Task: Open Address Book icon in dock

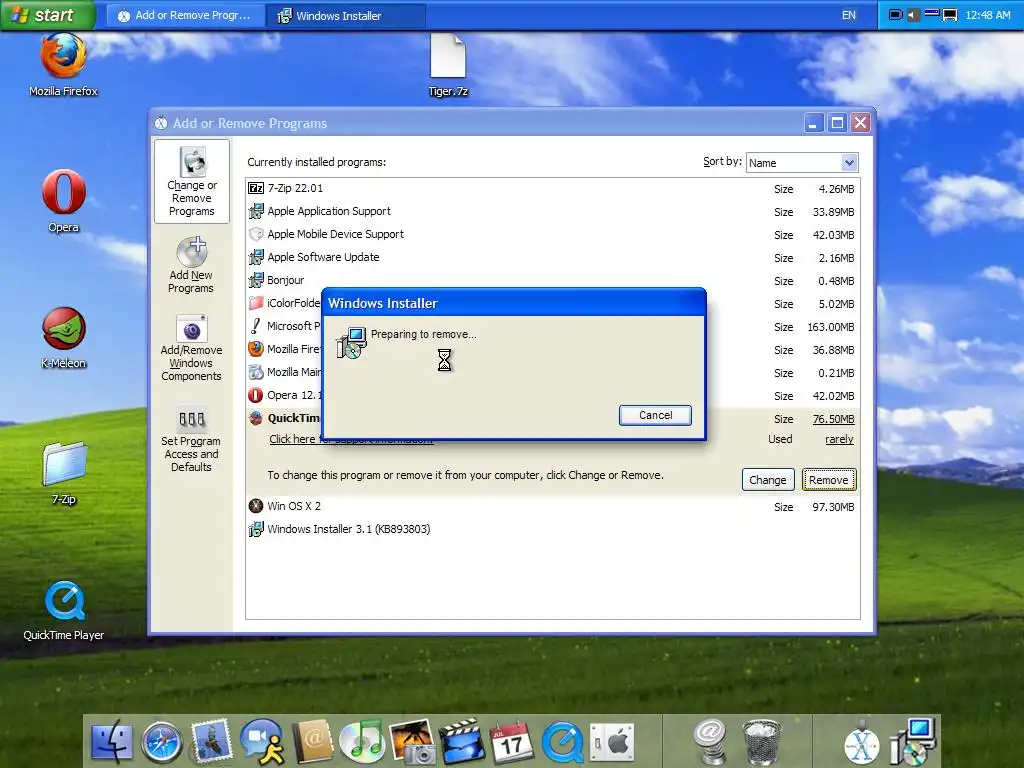Action: point(313,742)
